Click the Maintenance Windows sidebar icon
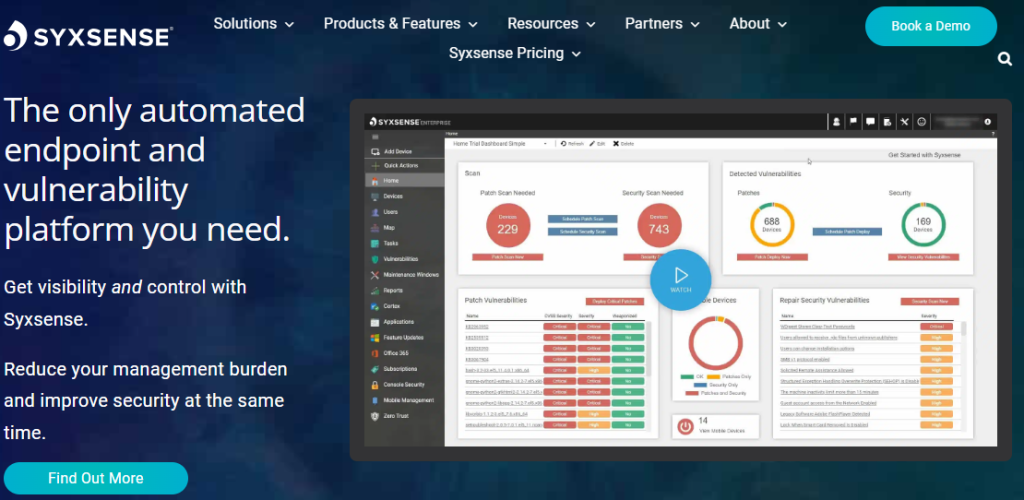Viewport: 1024px width, 500px height. click(x=374, y=274)
